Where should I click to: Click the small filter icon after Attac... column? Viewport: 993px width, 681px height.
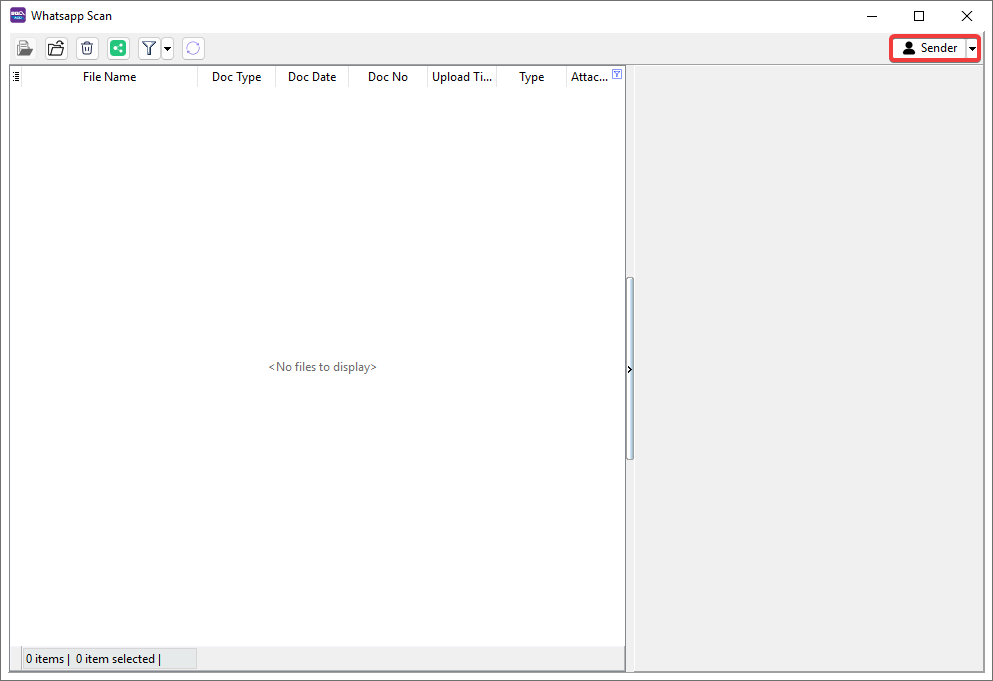617,75
